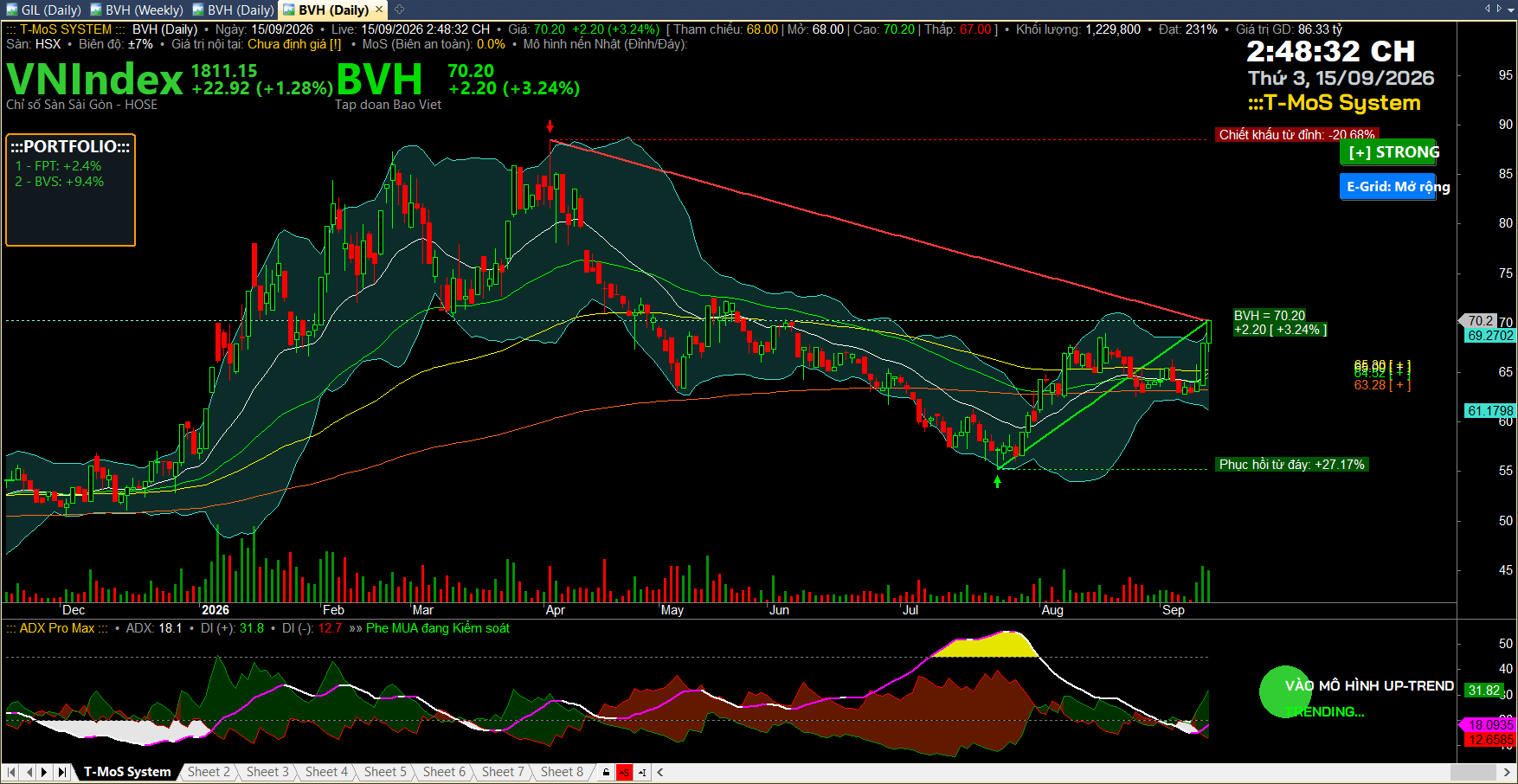This screenshot has height=784, width=1518.
Task: Open the document tabs list dropdown
Action: coord(1512,9)
